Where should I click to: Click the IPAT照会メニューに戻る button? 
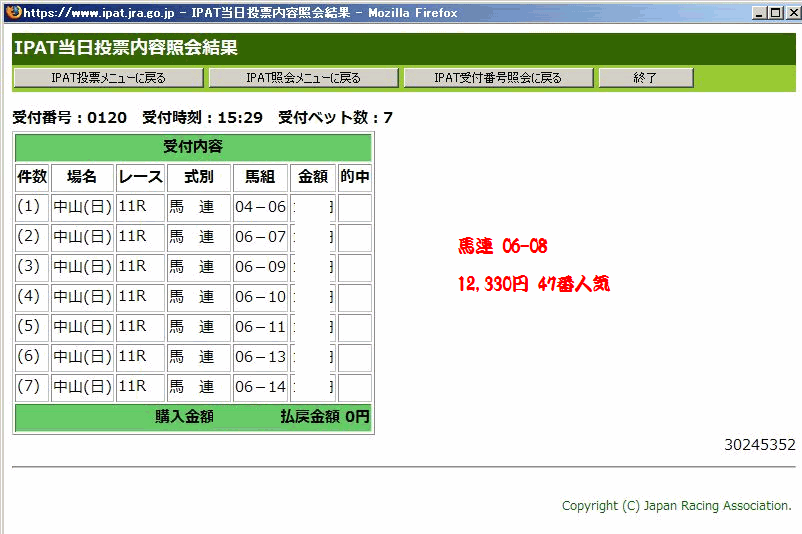click(x=303, y=78)
